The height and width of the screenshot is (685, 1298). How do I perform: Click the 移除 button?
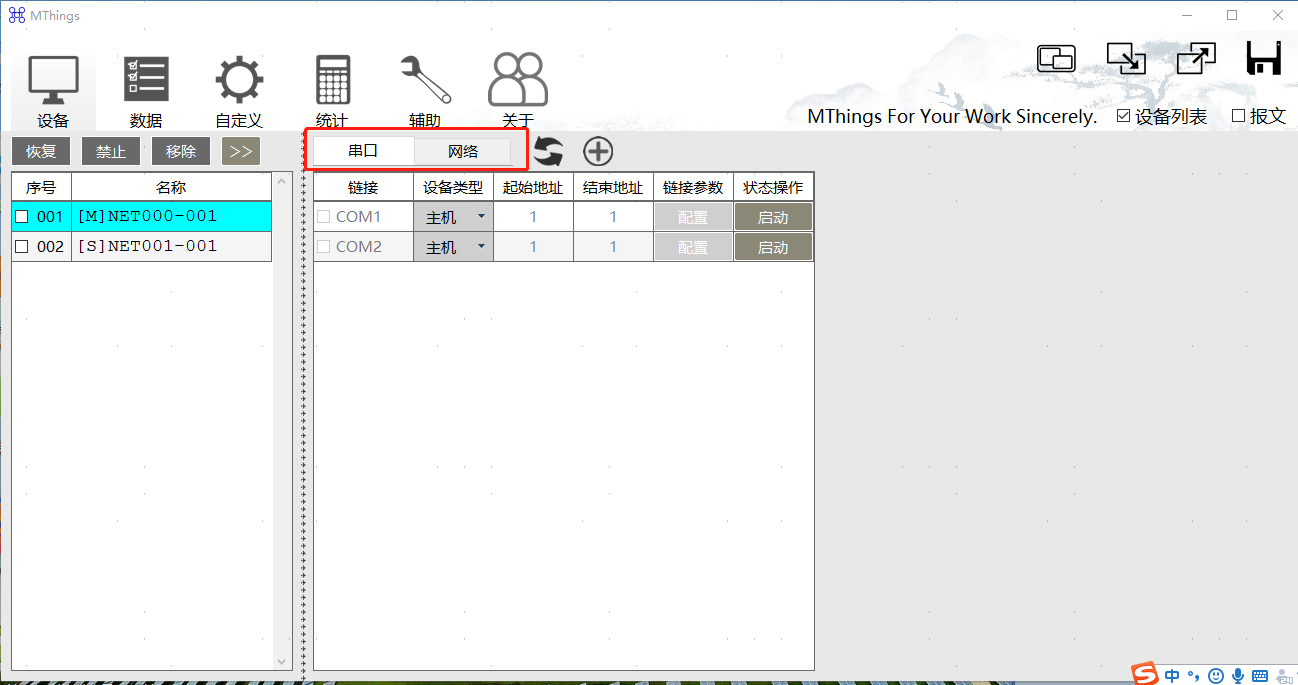pos(181,152)
